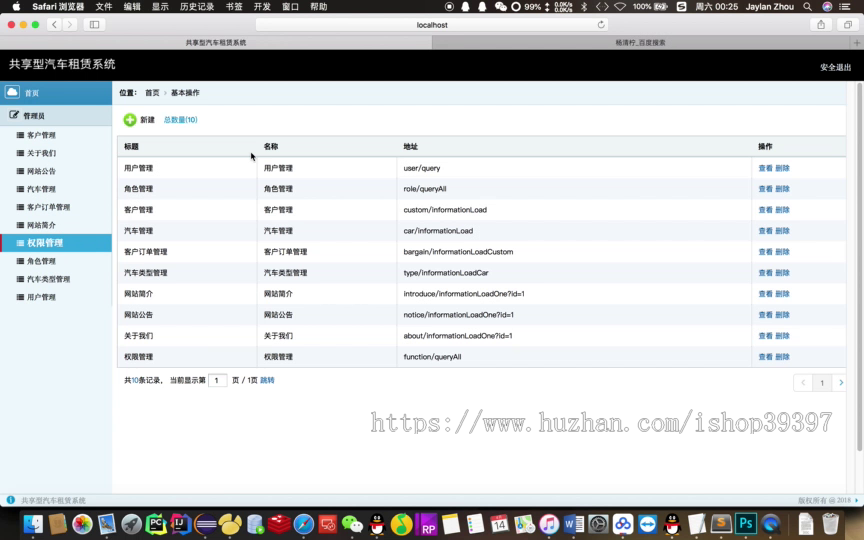The height and width of the screenshot is (540, 864).
Task: Click 删除 for the 网站简介 row
Action: pos(782,294)
